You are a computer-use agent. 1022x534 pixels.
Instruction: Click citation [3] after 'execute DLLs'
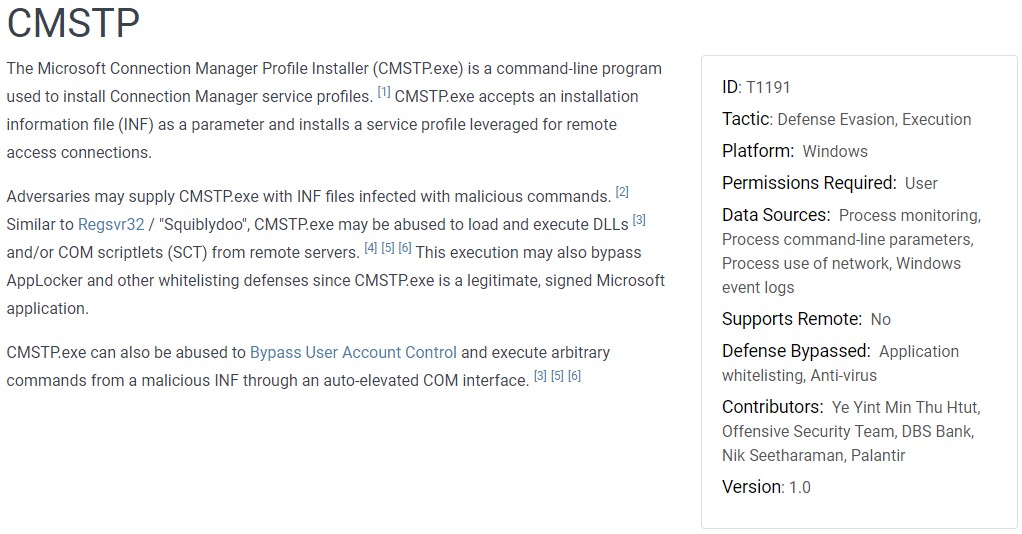[x=639, y=220]
